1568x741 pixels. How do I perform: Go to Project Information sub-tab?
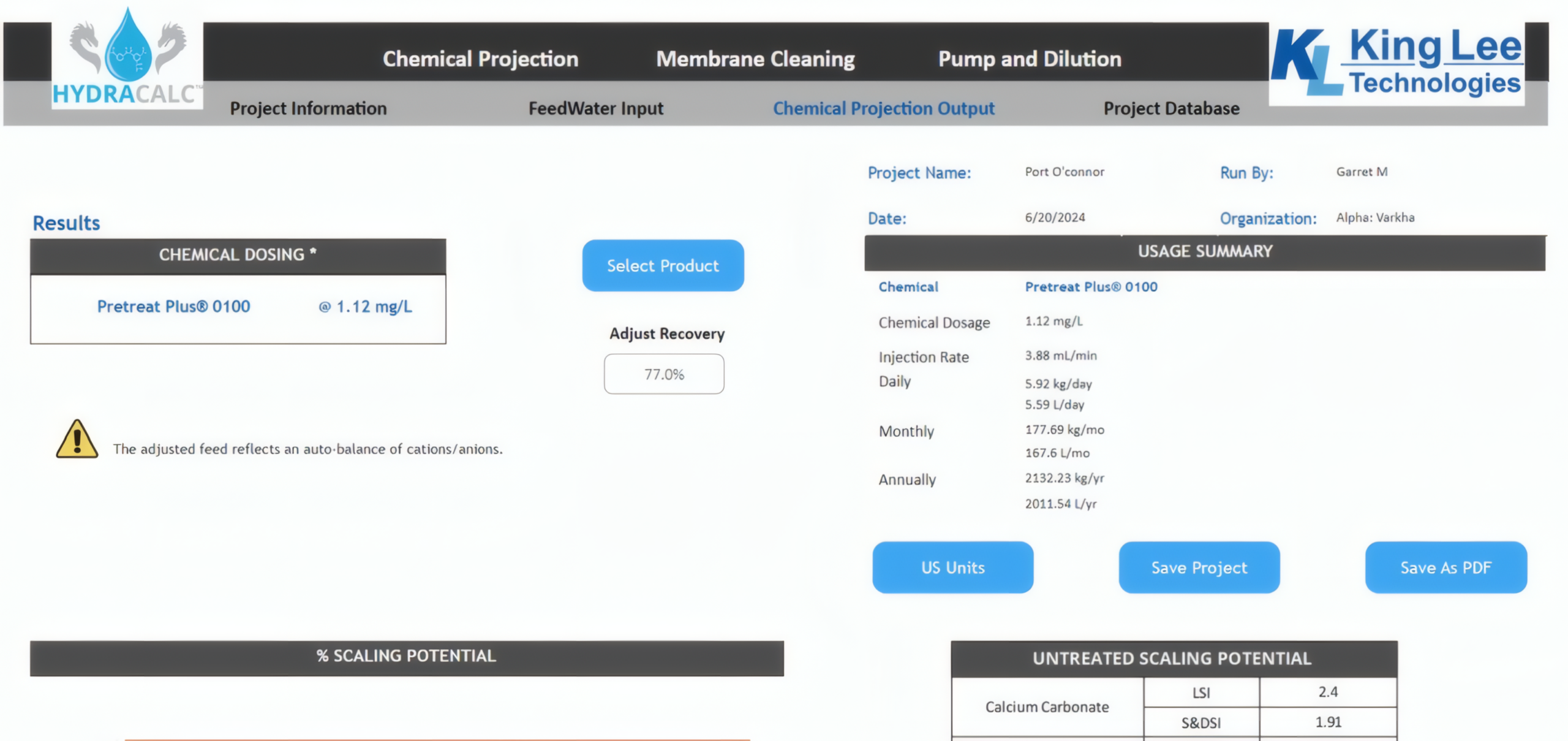pos(308,108)
